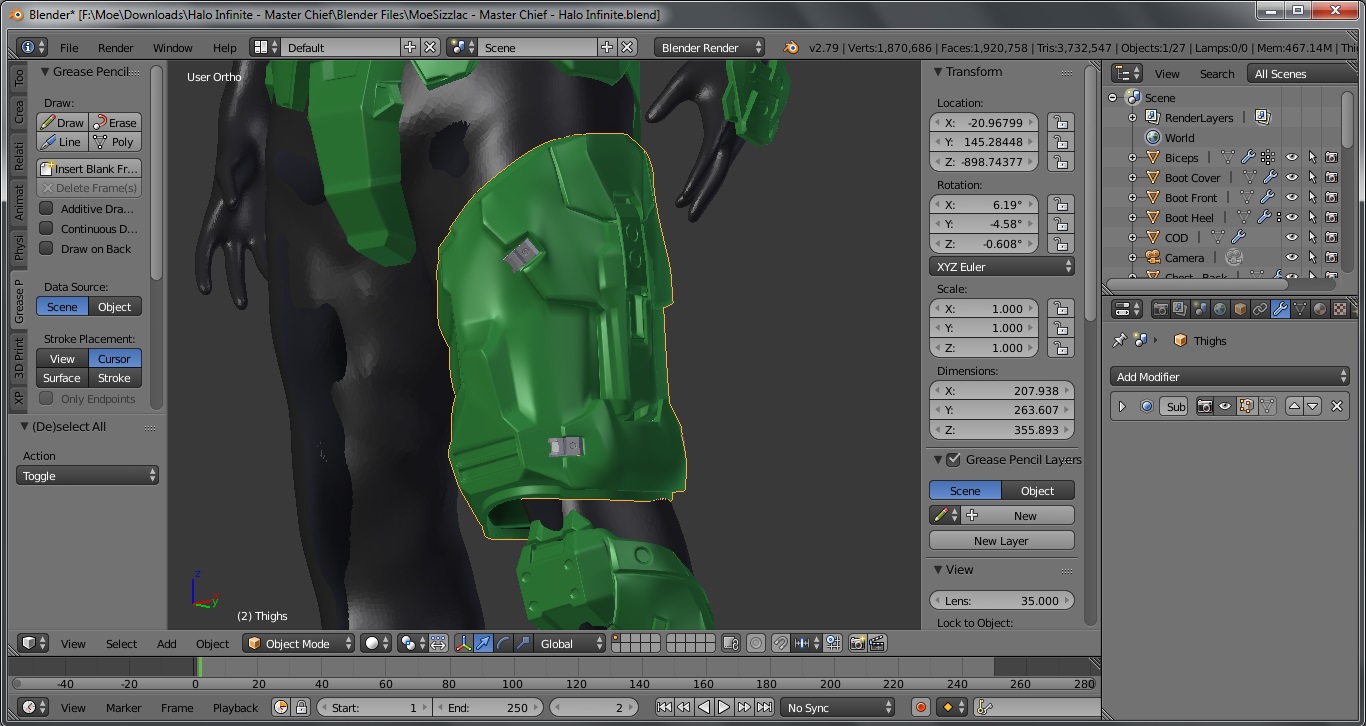Select the Grease Pencil Draw tool
Image resolution: width=1366 pixels, height=726 pixels.
click(62, 123)
